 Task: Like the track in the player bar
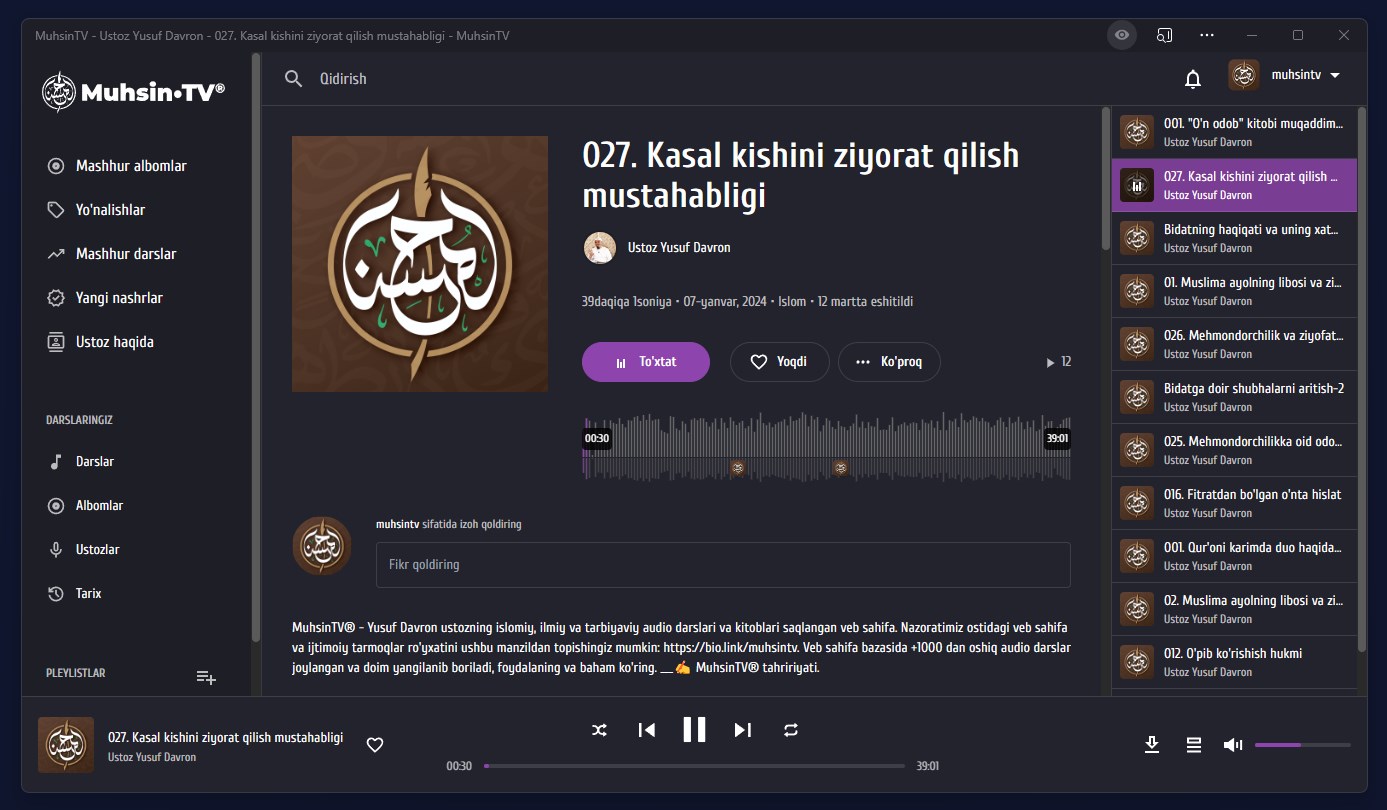click(x=375, y=745)
